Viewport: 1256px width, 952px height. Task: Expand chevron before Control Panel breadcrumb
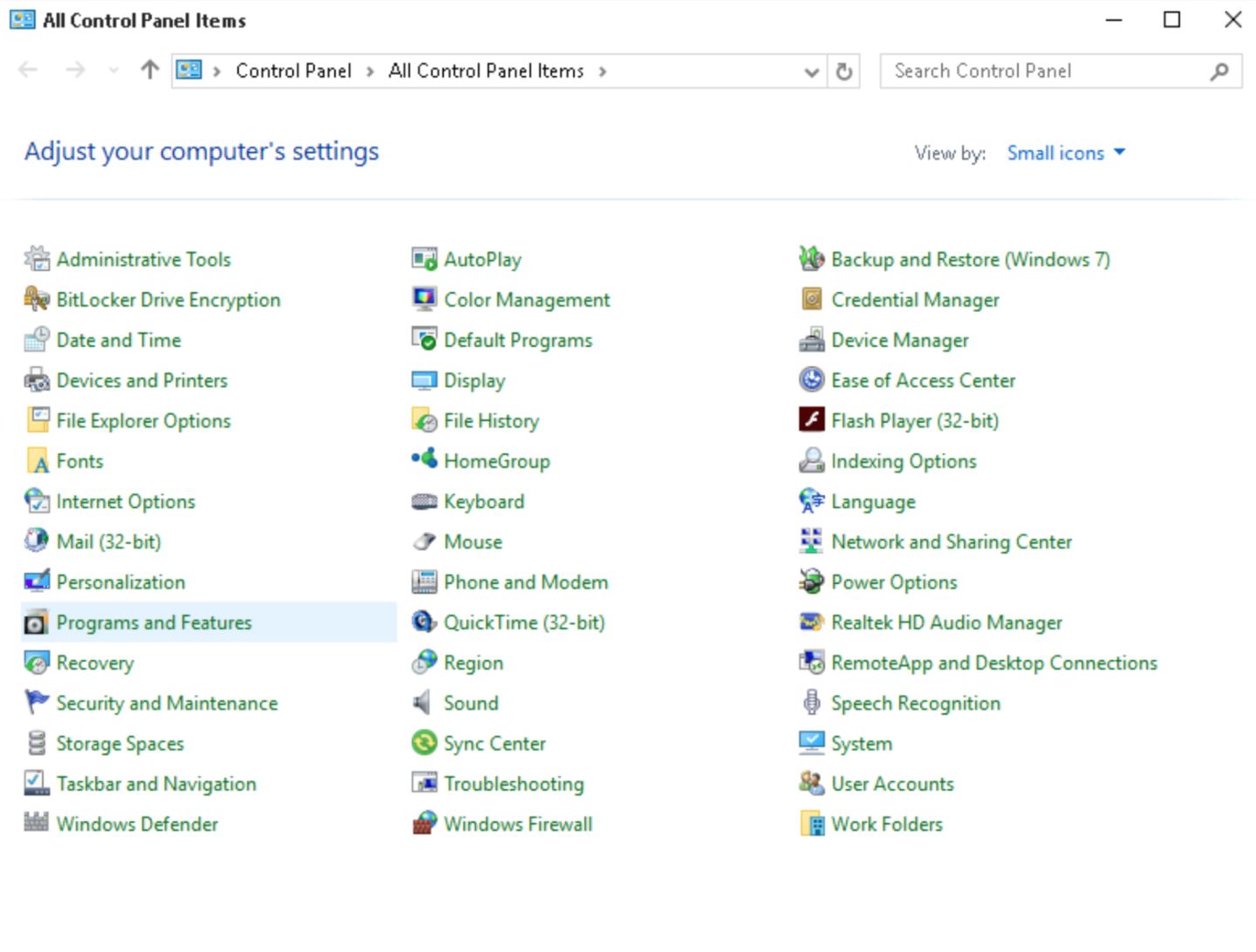pos(216,71)
